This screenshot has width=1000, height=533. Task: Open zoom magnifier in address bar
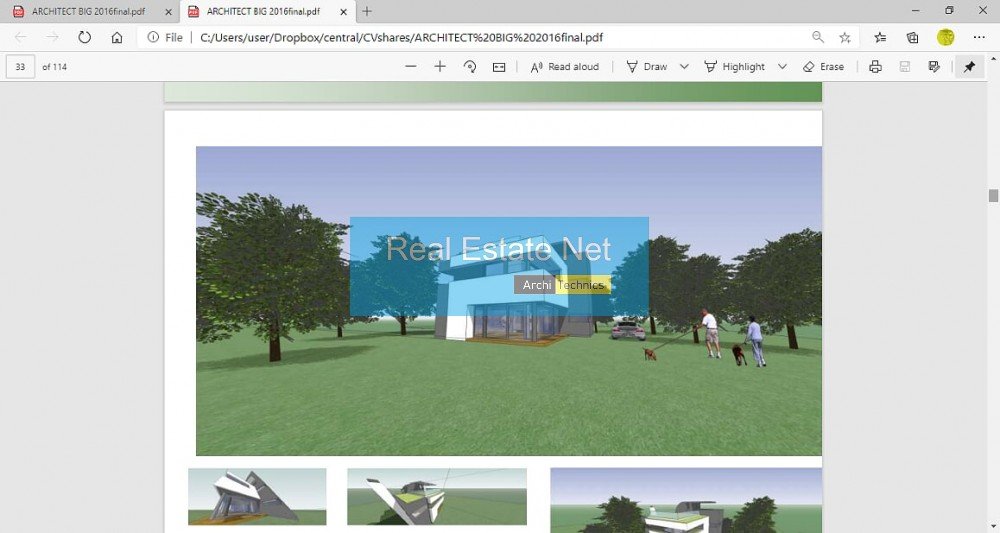[818, 38]
